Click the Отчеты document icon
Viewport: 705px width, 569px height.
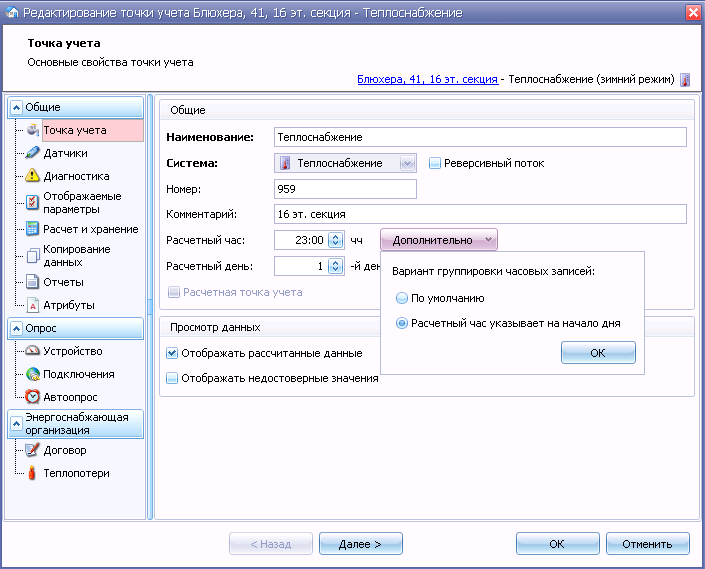[32, 282]
